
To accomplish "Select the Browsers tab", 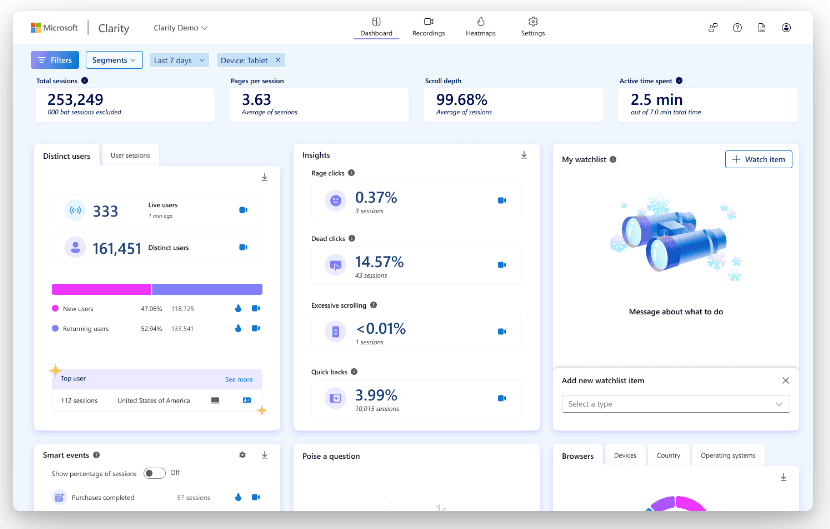I will tap(578, 456).
